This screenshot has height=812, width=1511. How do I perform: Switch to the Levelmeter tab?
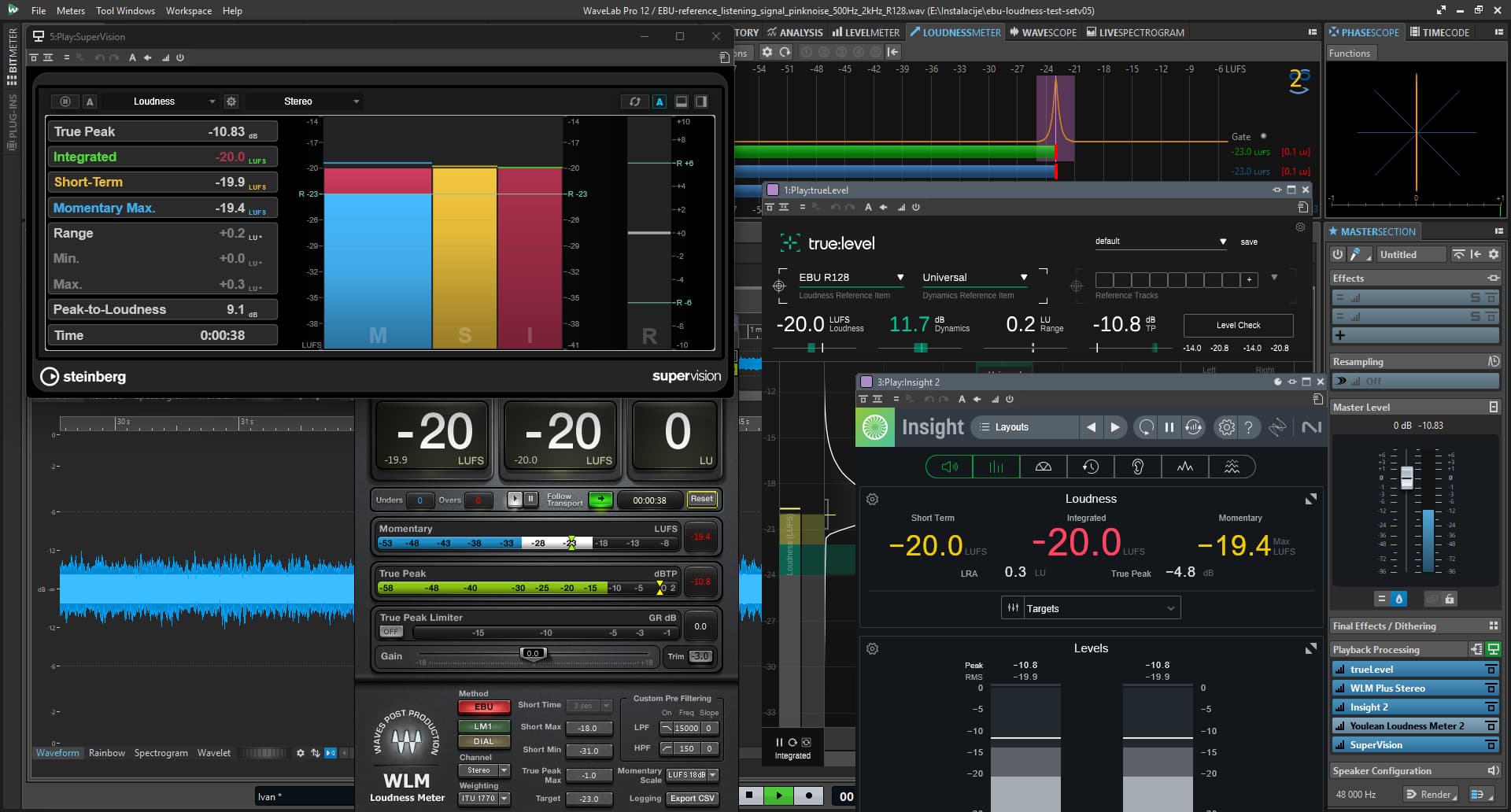pyautogui.click(x=866, y=32)
